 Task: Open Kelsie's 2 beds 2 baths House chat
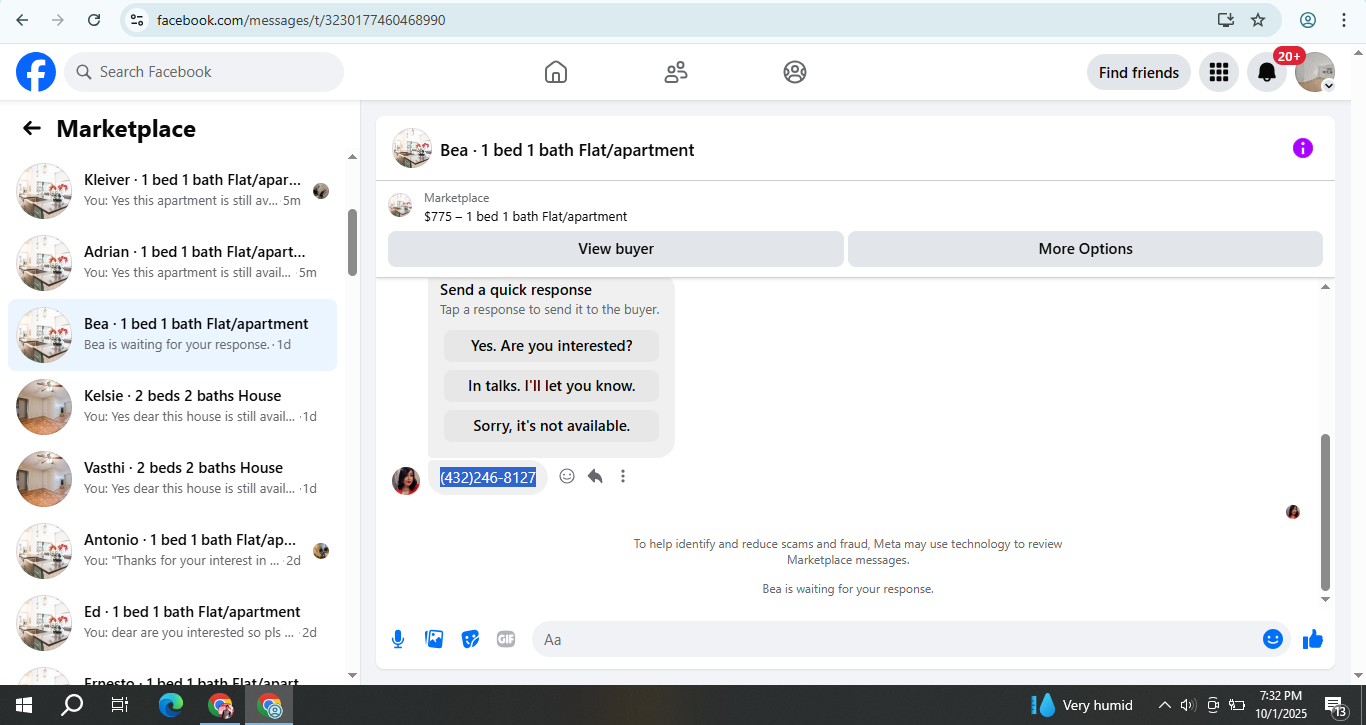point(172,406)
